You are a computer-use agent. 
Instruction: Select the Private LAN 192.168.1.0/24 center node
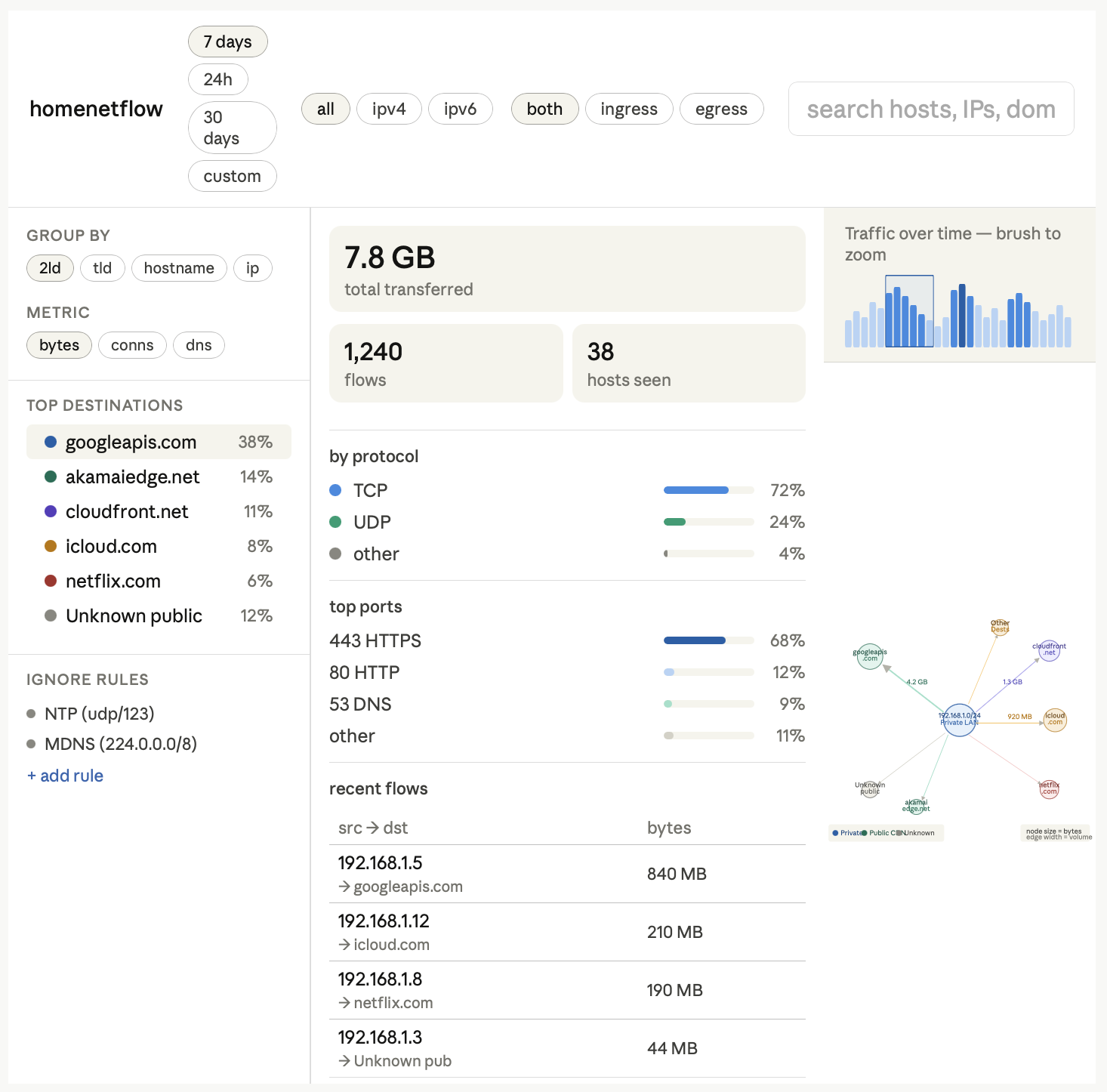point(959,720)
